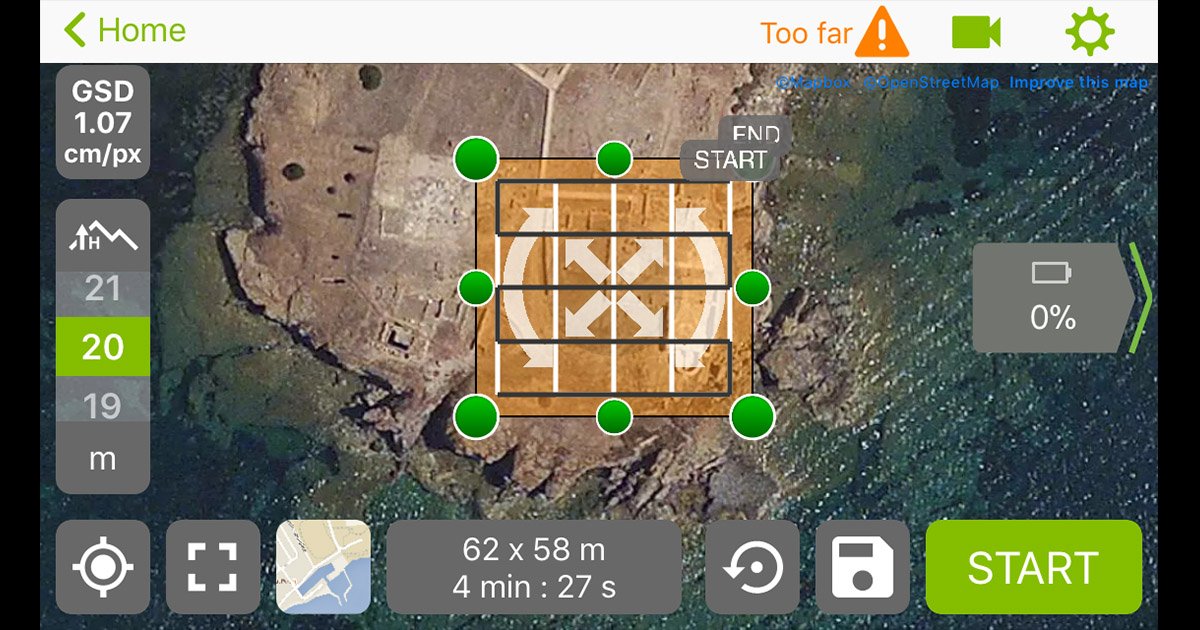
Task: Open the battery 0% status panel
Action: pyautogui.click(x=1054, y=298)
